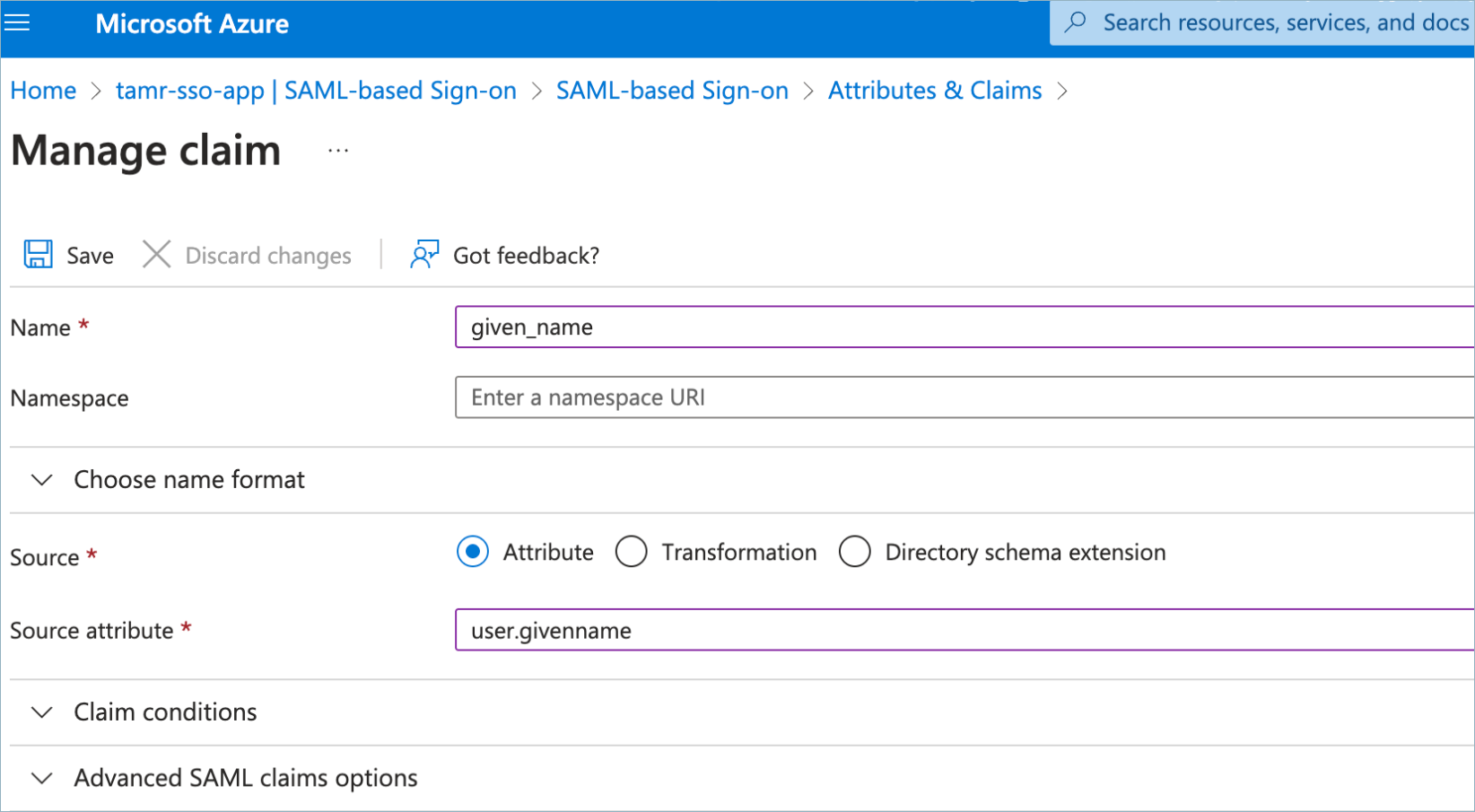Image resolution: width=1475 pixels, height=812 pixels.
Task: Click the Got feedback? button
Action: [x=526, y=256]
